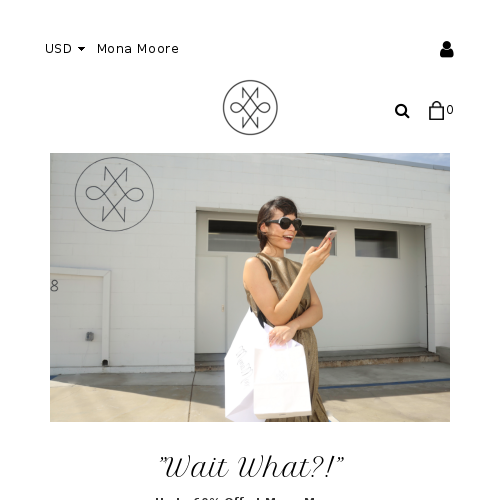Click the sunglasses on woman in photo
The image size is (500, 500).
284,223
